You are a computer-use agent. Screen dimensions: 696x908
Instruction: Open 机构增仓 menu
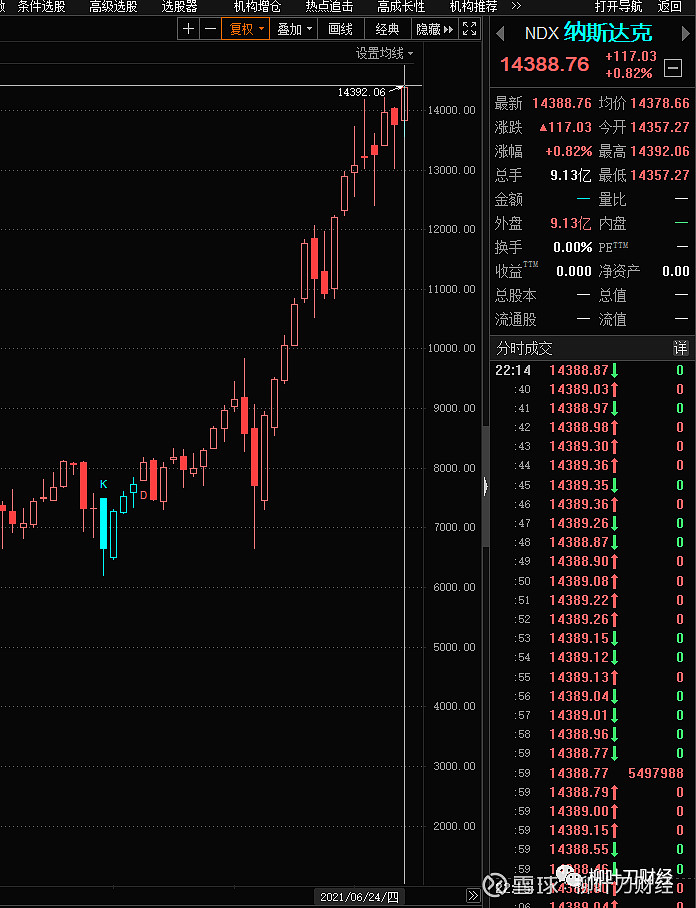pos(257,6)
